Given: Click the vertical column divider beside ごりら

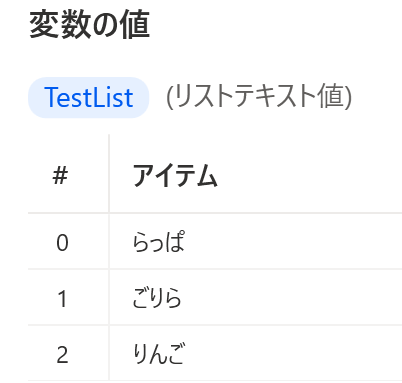Looking at the screenshot, I should click(109, 297).
